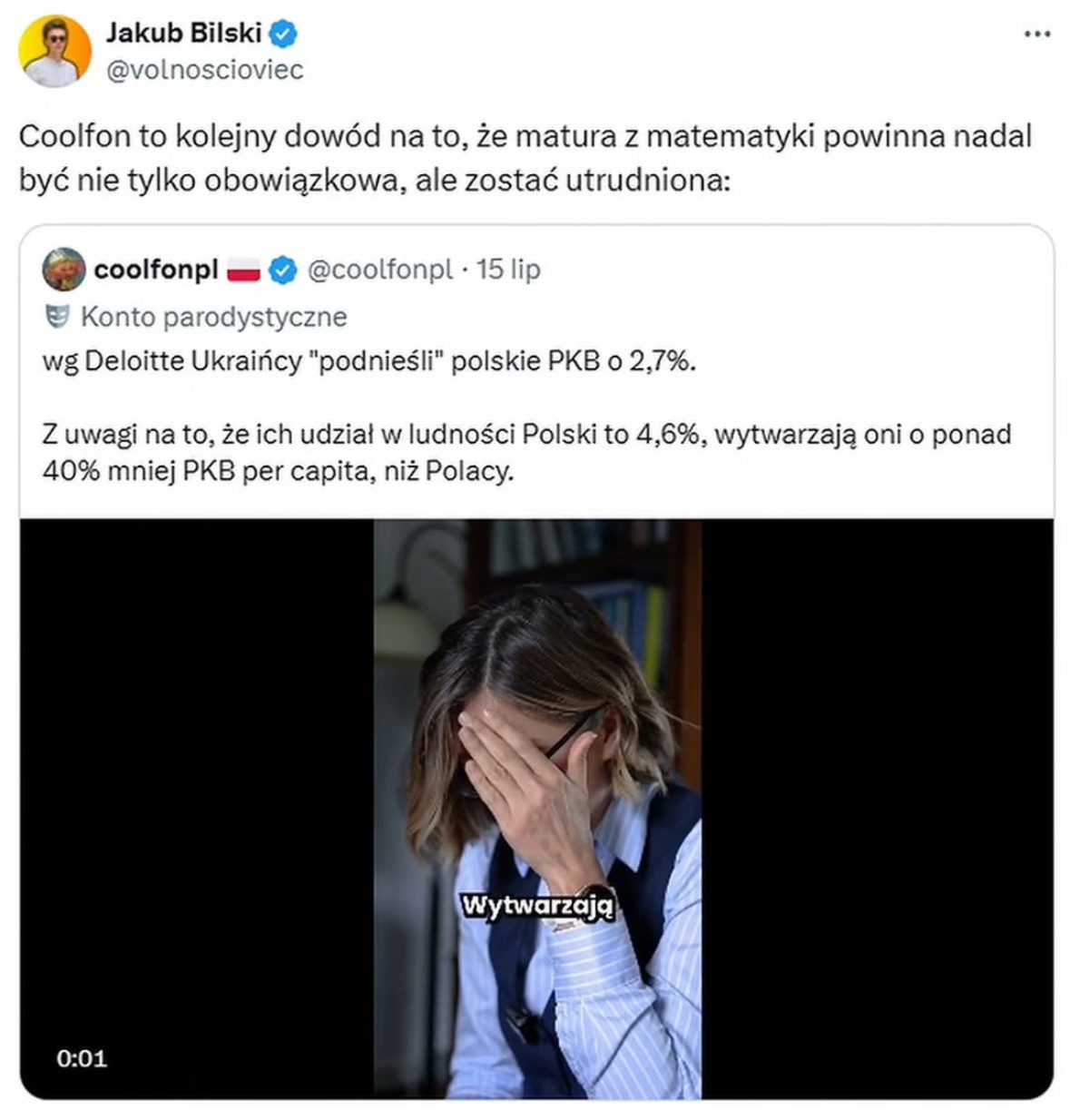Click the 'Konto parodystyczne' label

[213, 317]
